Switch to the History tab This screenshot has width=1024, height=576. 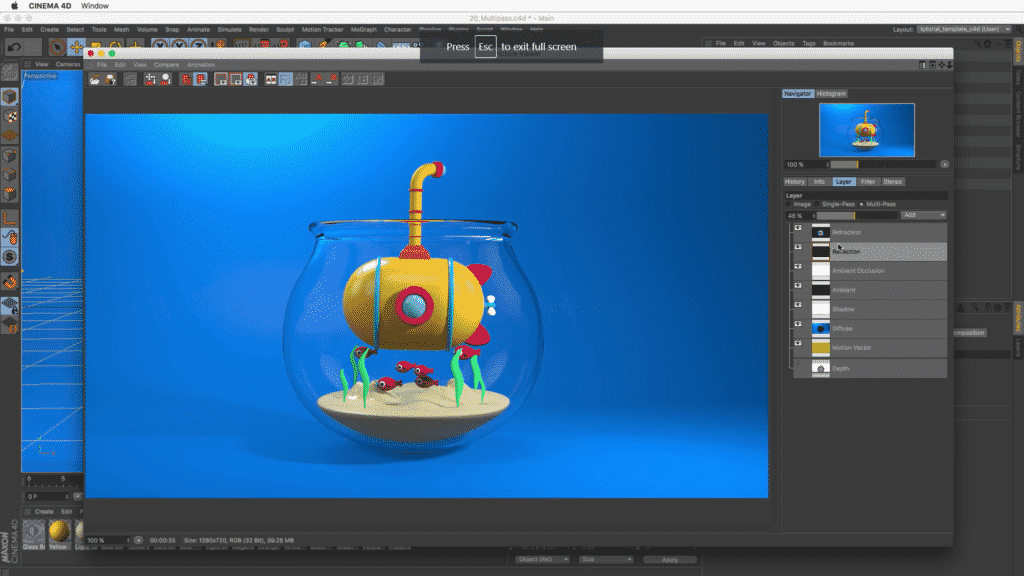point(794,182)
